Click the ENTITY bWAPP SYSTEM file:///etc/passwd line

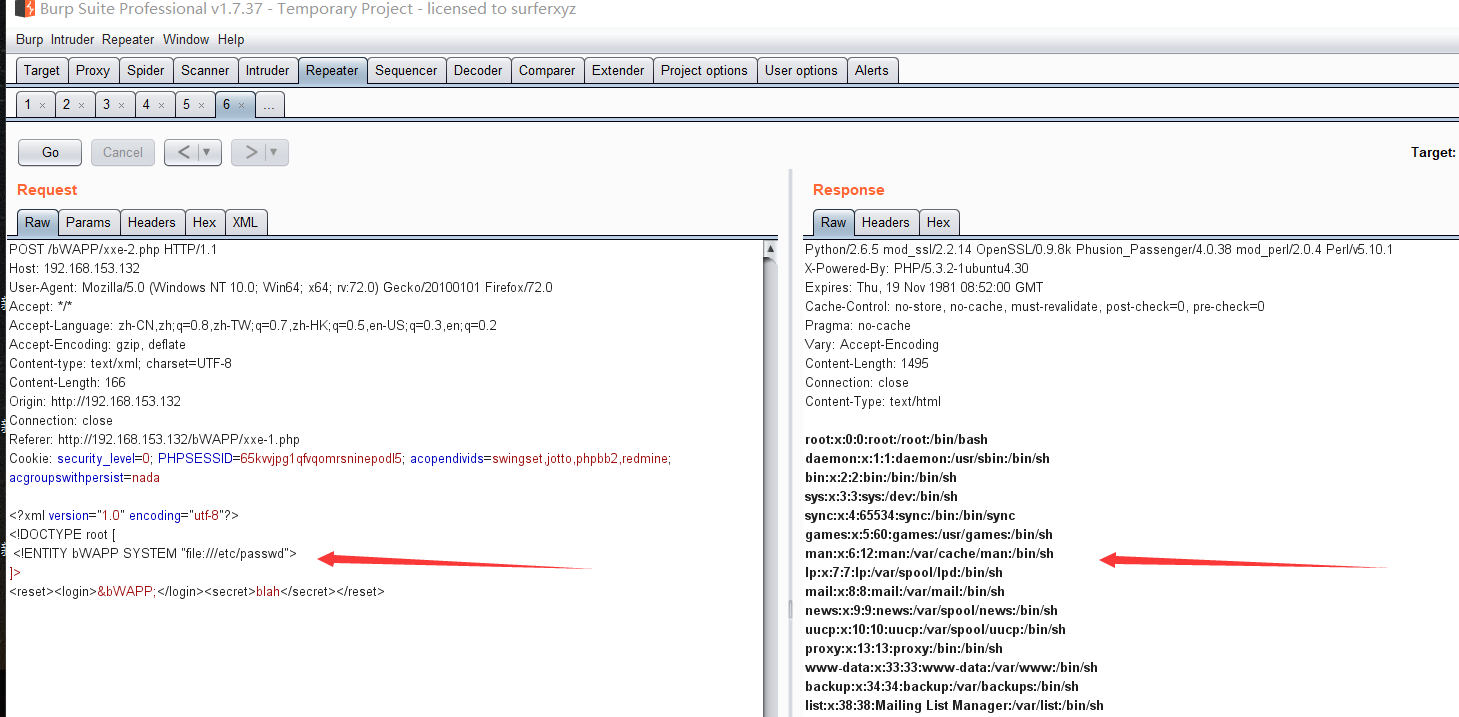click(x=155, y=553)
